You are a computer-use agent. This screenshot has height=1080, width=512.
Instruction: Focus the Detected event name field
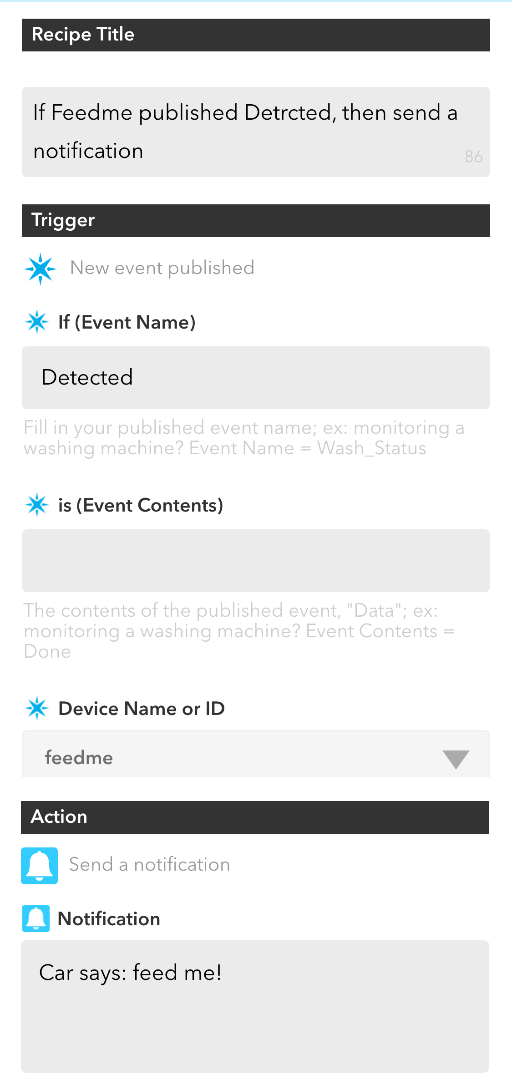[256, 377]
